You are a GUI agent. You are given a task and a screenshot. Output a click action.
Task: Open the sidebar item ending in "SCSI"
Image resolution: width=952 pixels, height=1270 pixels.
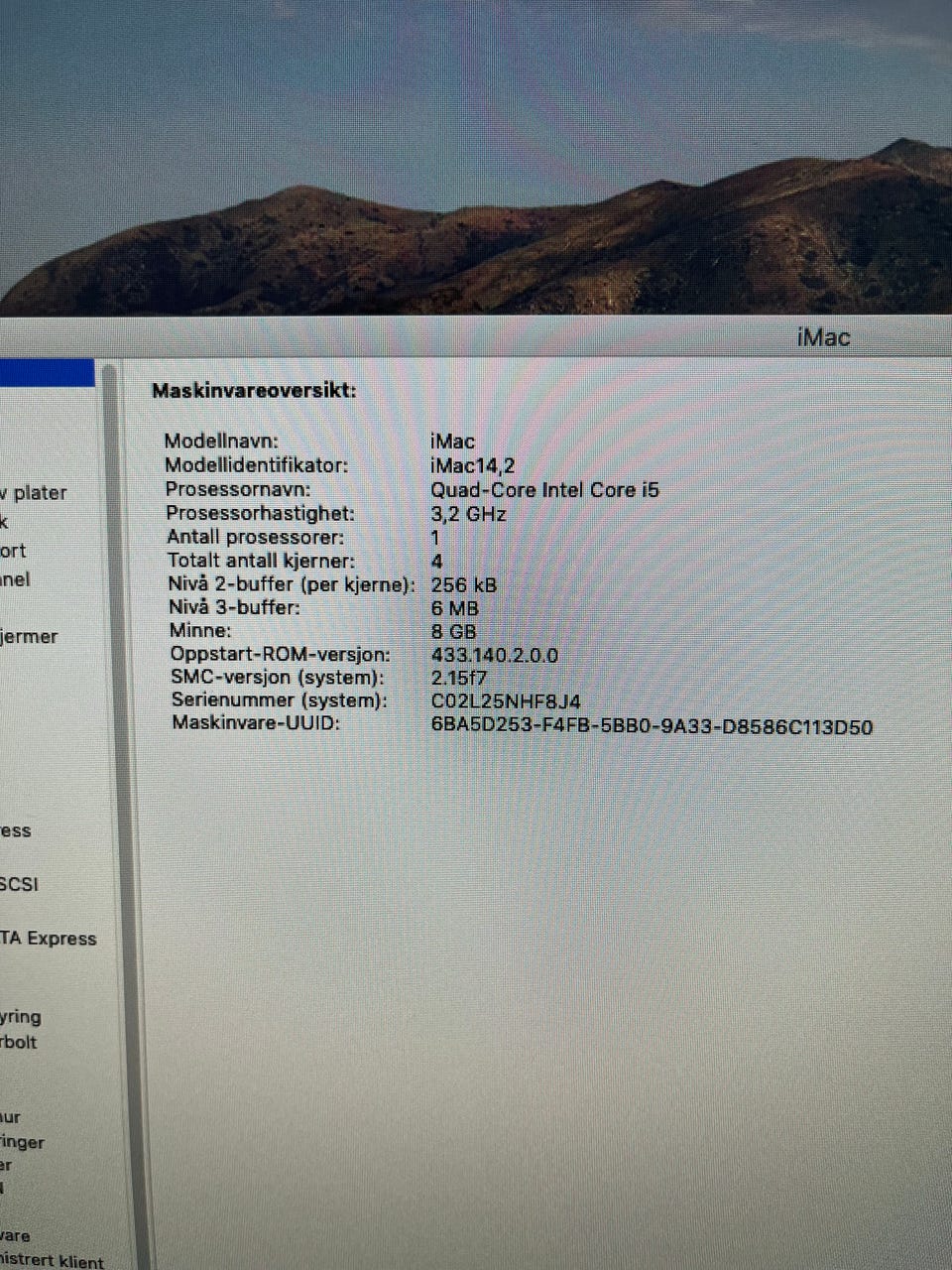pyautogui.click(x=19, y=884)
